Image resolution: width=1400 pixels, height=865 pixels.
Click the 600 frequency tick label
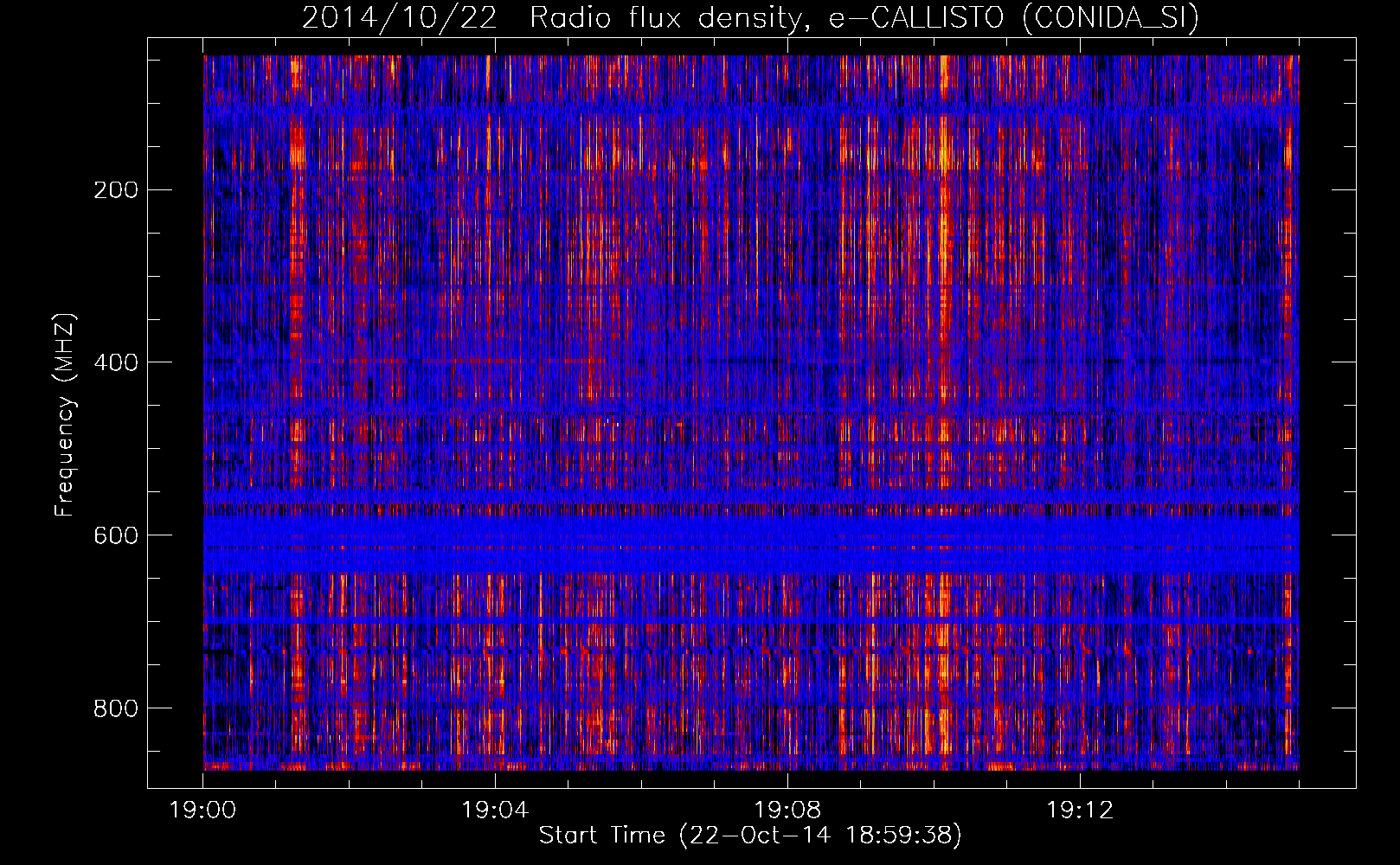pyautogui.click(x=116, y=535)
